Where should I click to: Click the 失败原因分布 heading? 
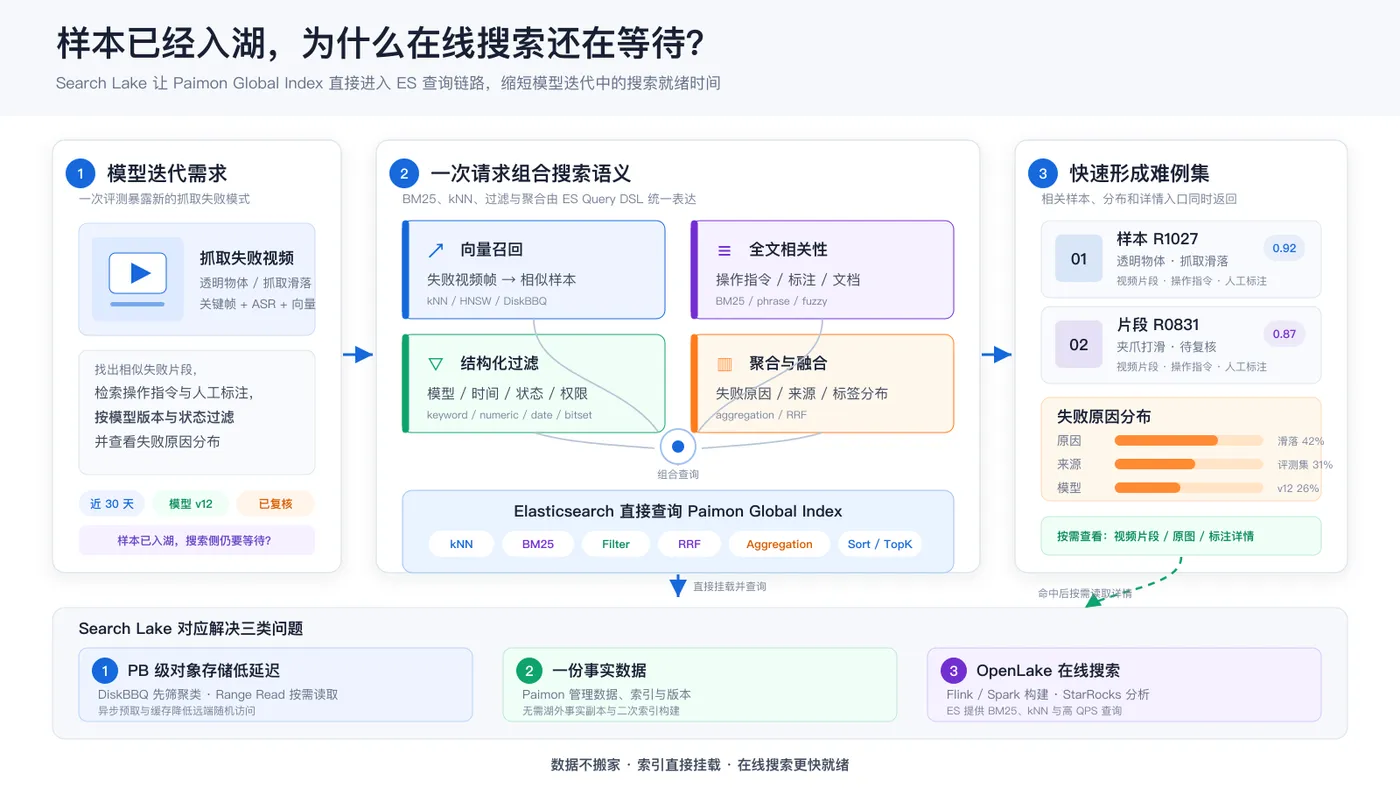click(1104, 416)
